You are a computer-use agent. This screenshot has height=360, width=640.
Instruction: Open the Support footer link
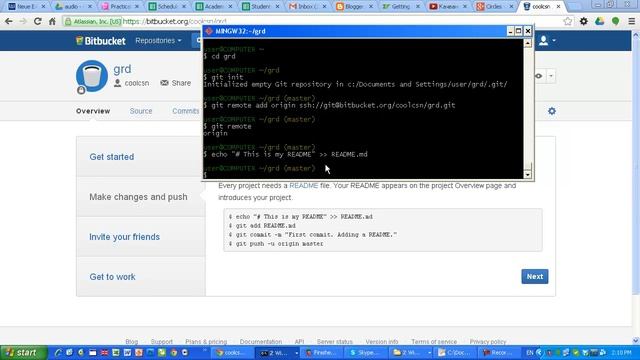click(162, 342)
